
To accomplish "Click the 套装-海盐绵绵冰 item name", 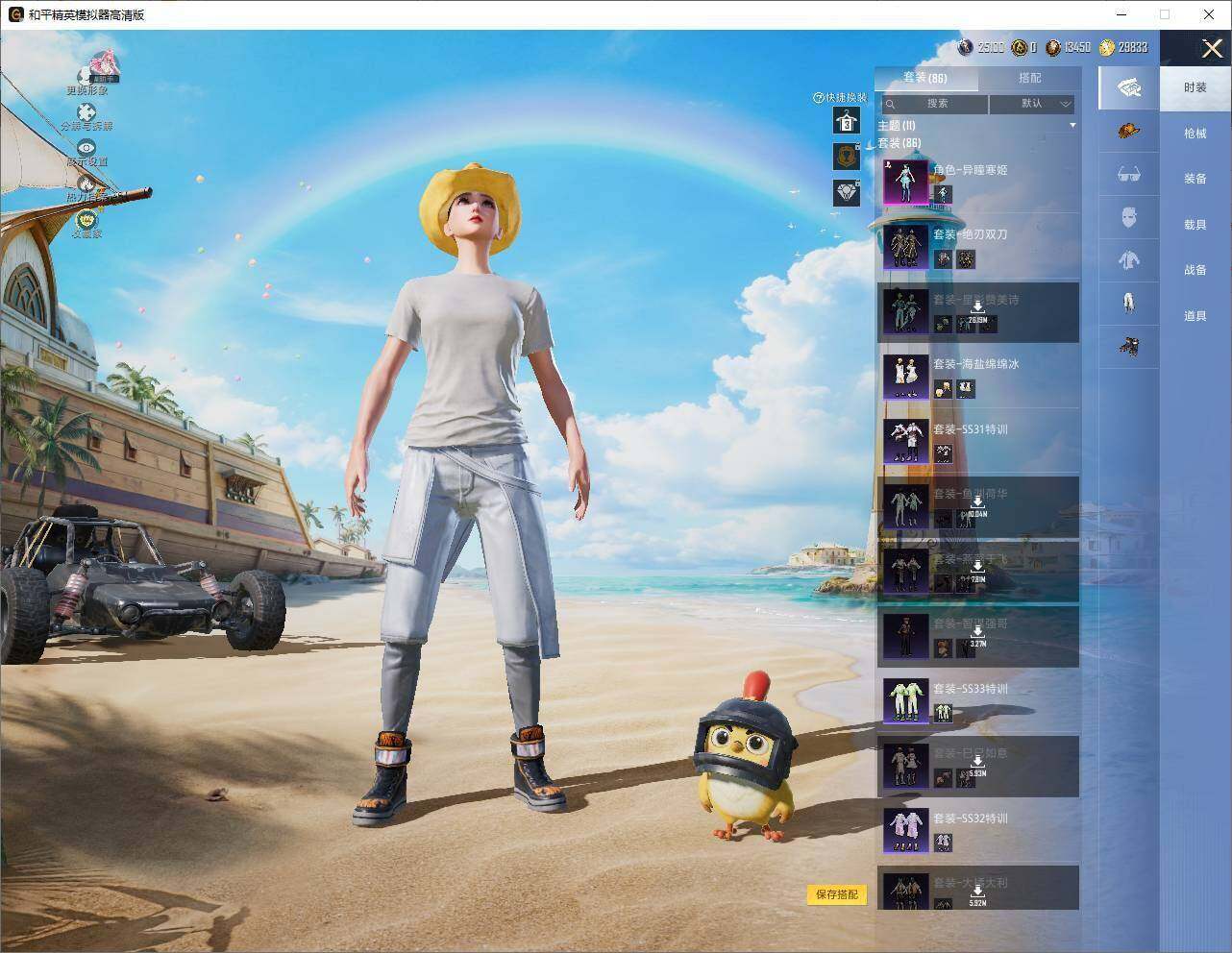I will click(x=975, y=364).
